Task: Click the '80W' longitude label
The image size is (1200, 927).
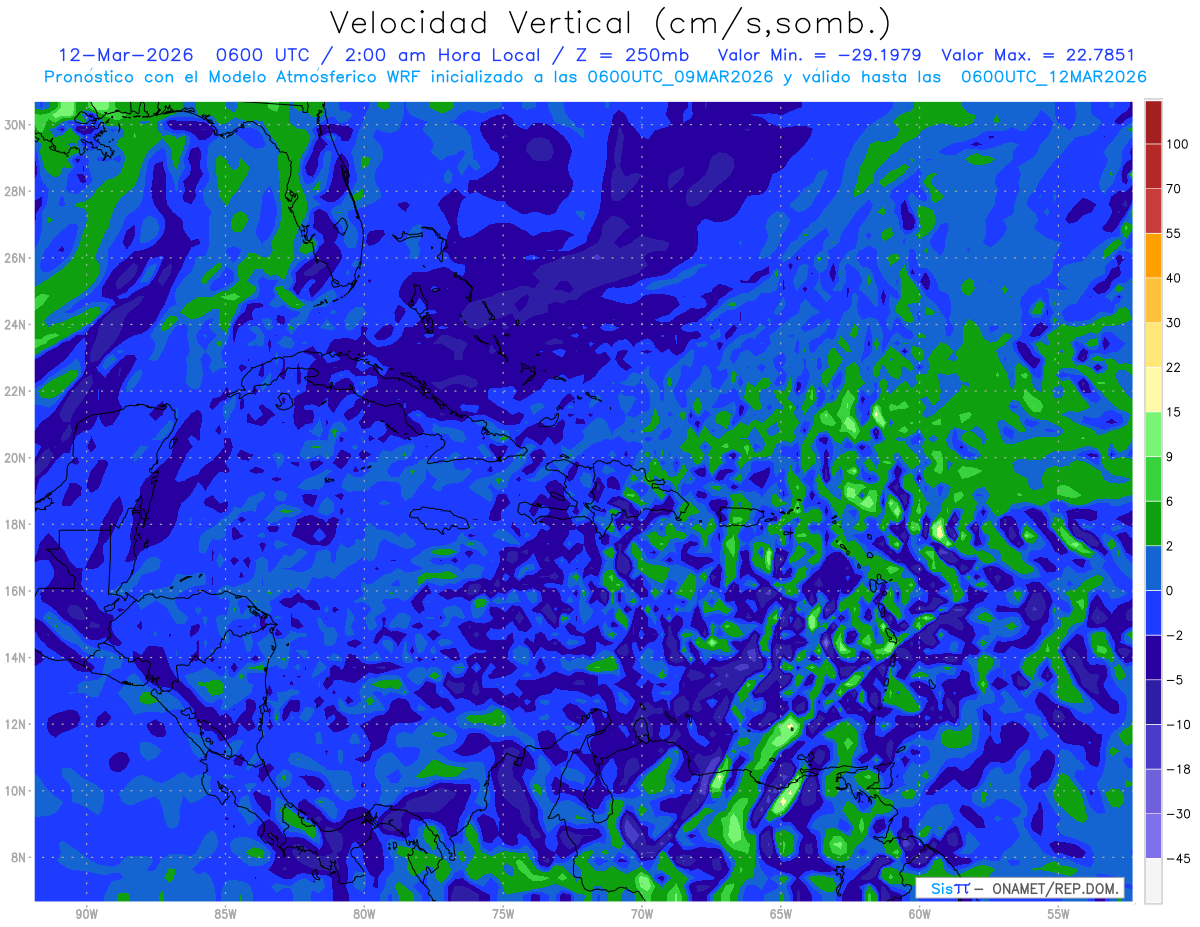Action: (x=364, y=914)
